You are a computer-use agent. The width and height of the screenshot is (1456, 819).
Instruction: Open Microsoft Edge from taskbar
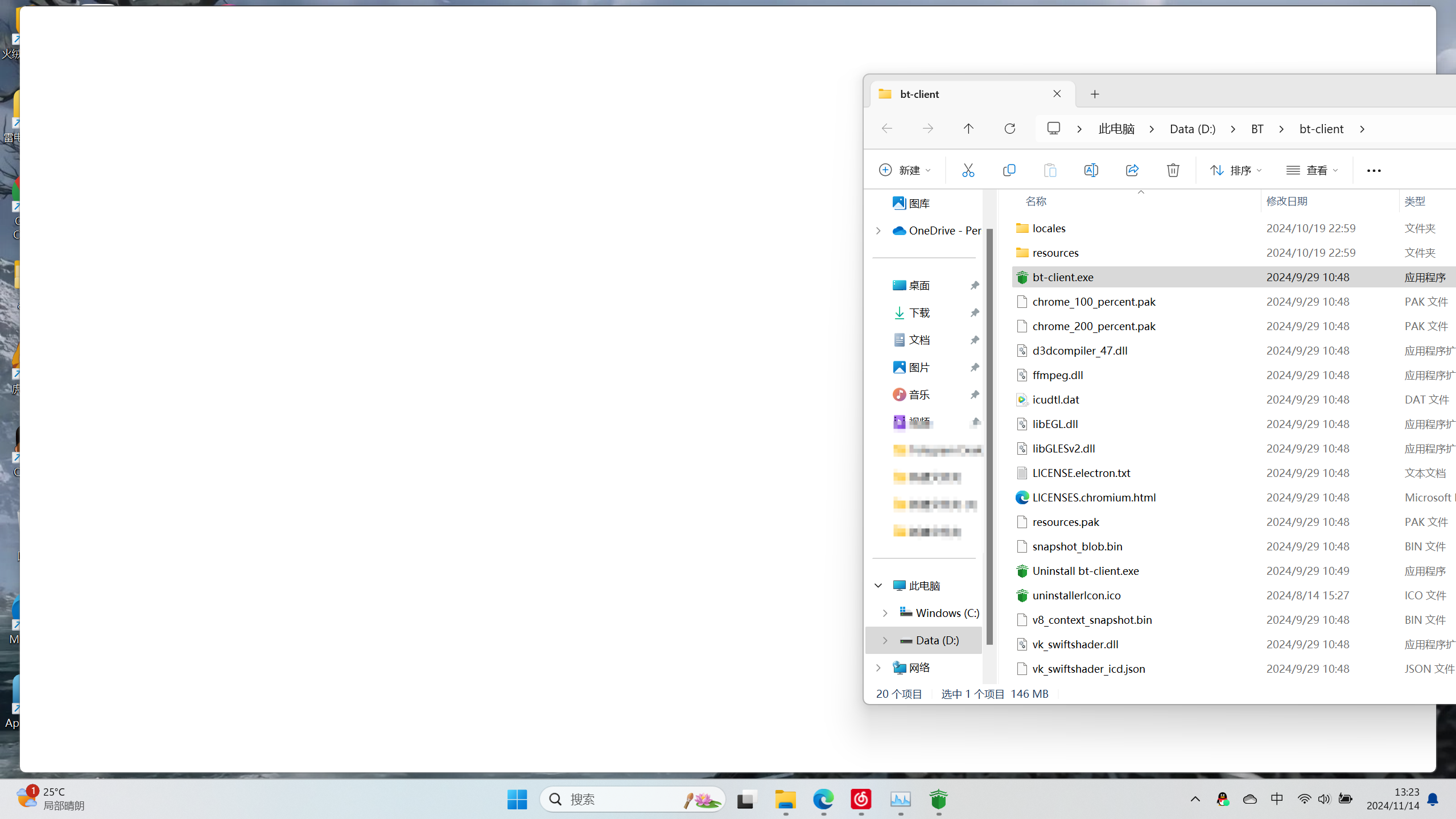point(823,799)
